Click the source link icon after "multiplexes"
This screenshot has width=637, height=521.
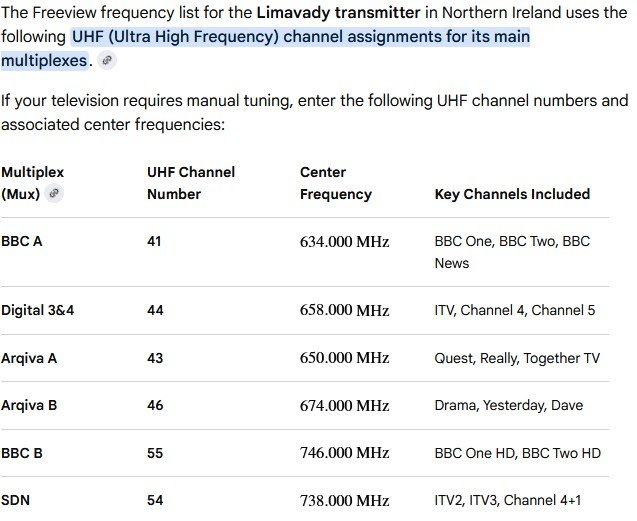107,61
